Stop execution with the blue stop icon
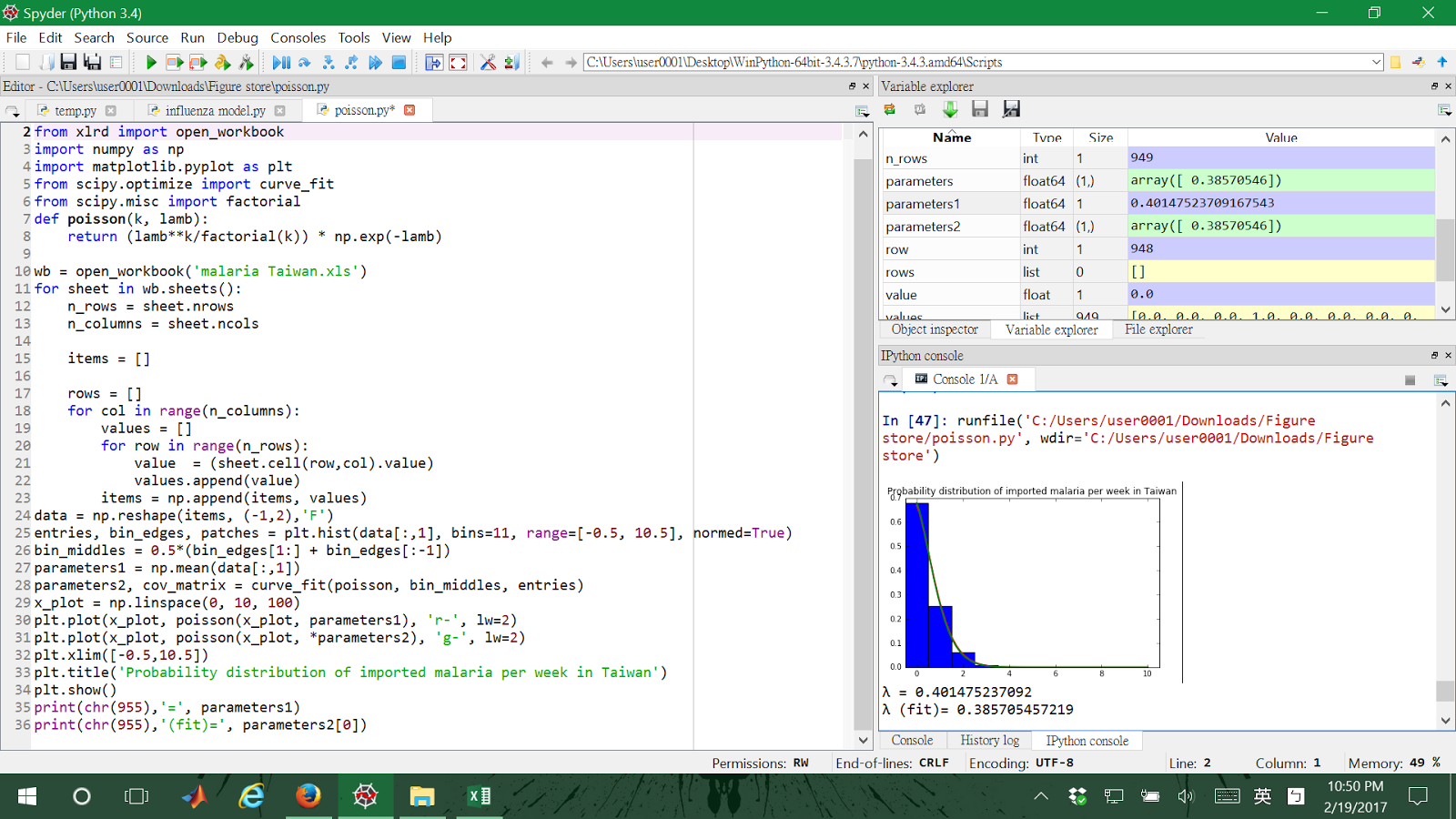 398,62
